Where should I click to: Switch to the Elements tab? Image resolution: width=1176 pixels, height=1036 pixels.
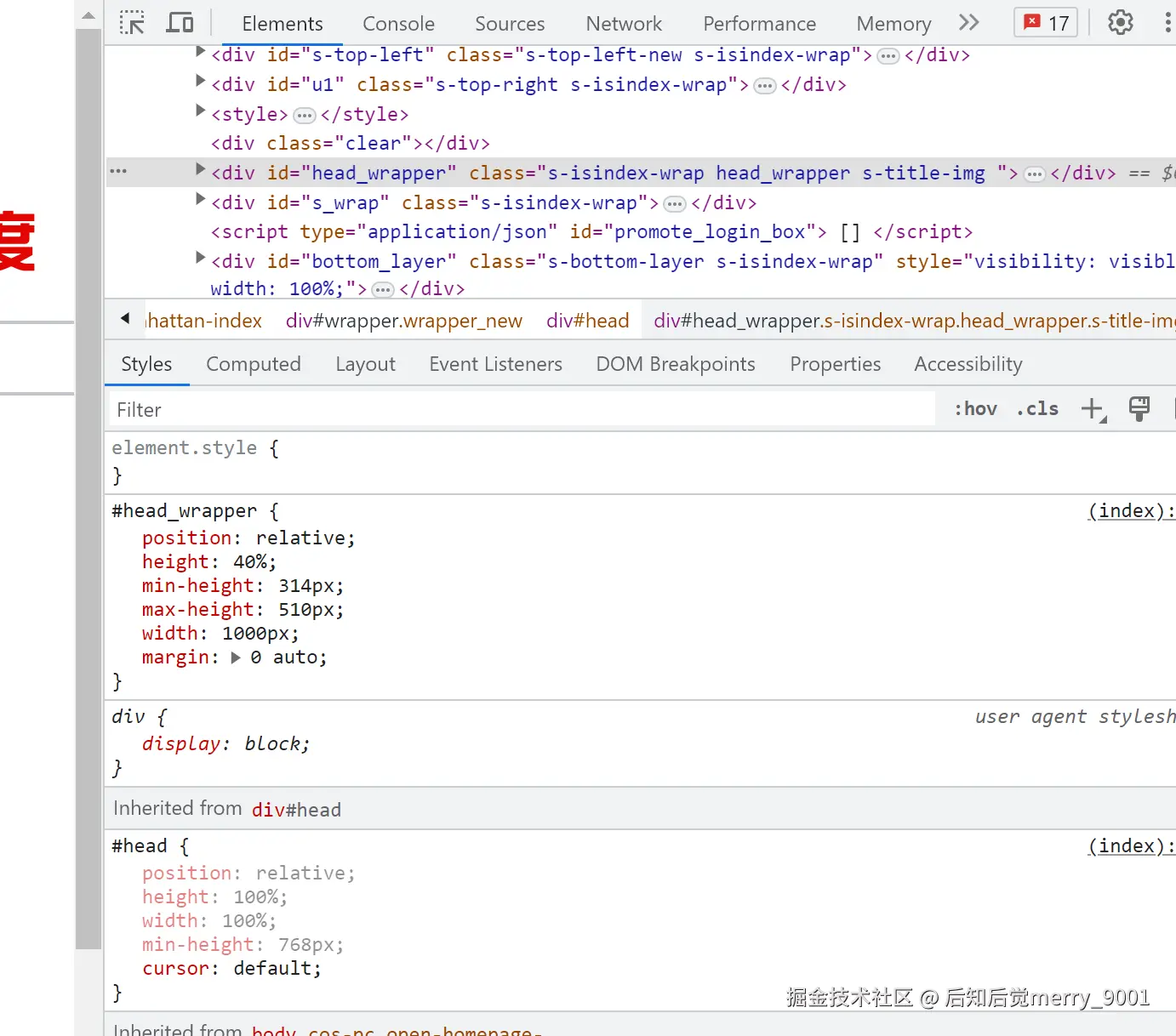(283, 24)
